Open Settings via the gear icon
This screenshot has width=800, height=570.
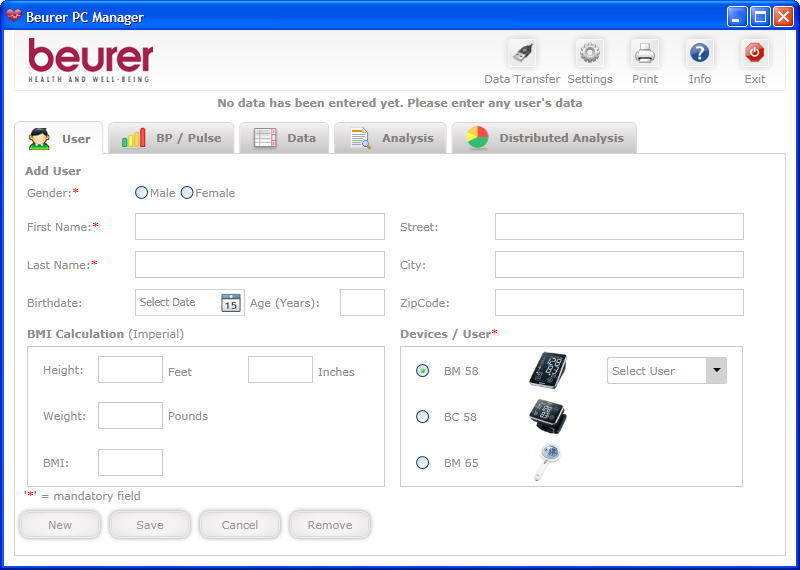pos(590,53)
